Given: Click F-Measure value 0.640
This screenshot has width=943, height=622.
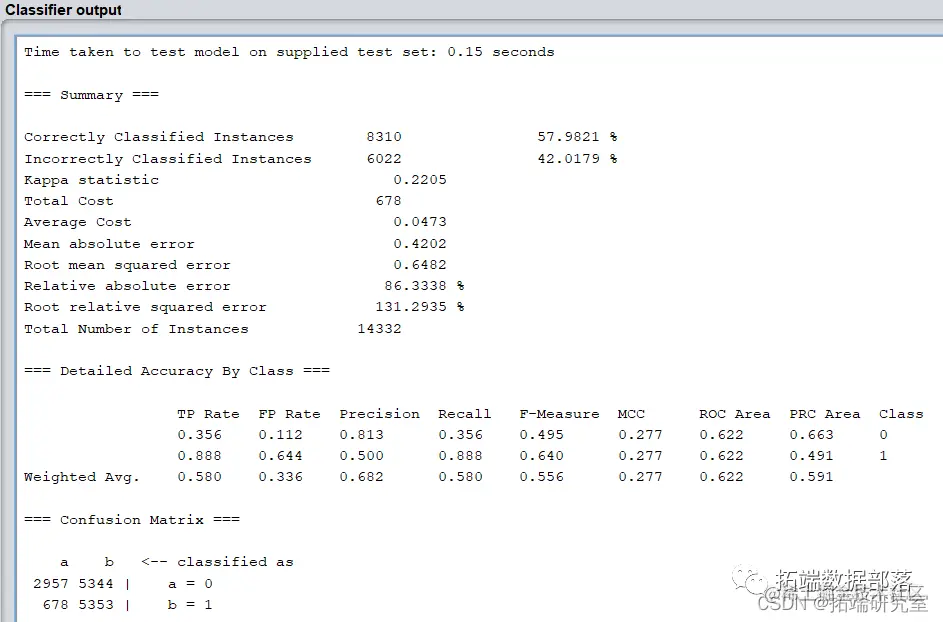Looking at the screenshot, I should click(x=541, y=456).
